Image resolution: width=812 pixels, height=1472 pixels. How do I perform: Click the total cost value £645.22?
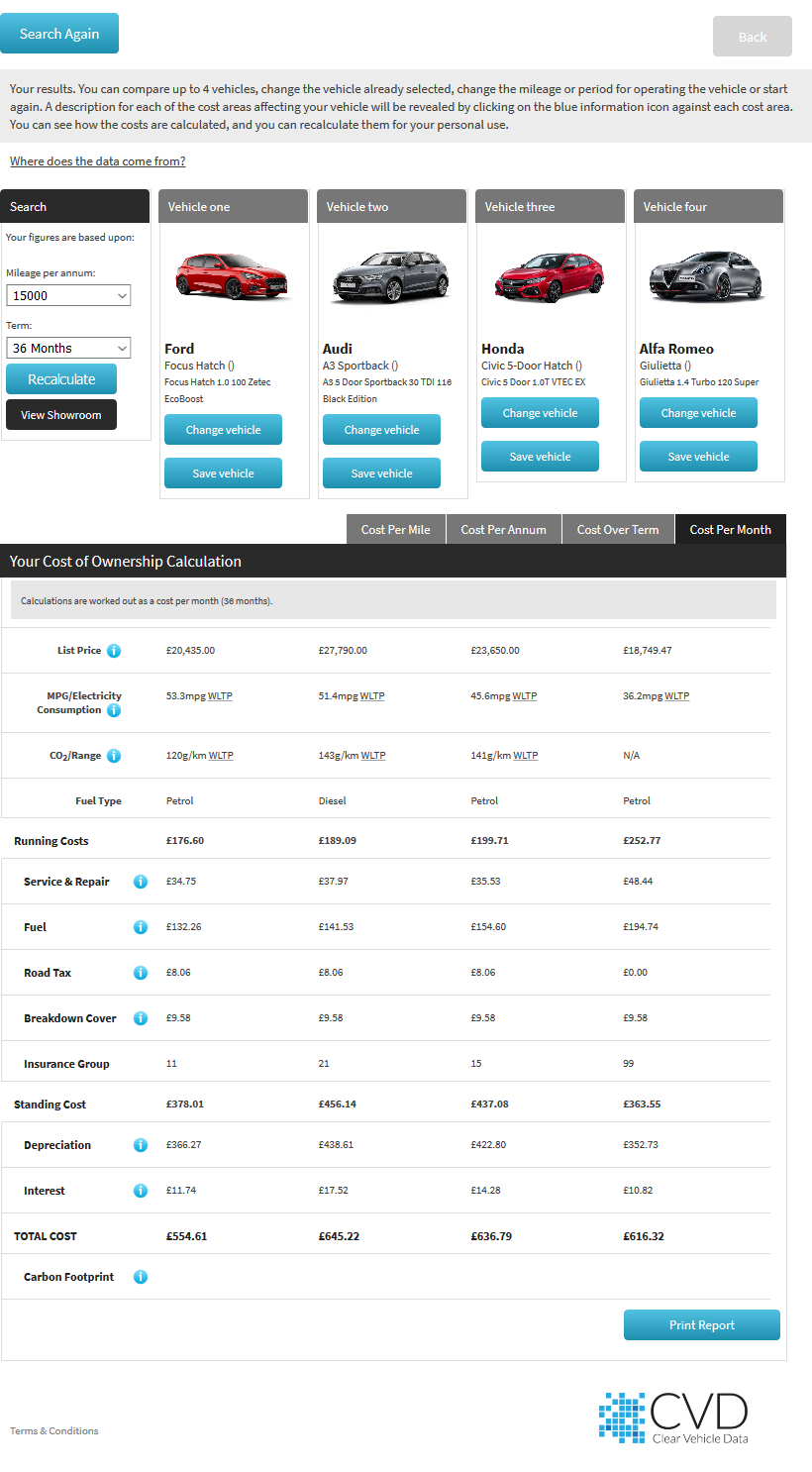point(340,1236)
